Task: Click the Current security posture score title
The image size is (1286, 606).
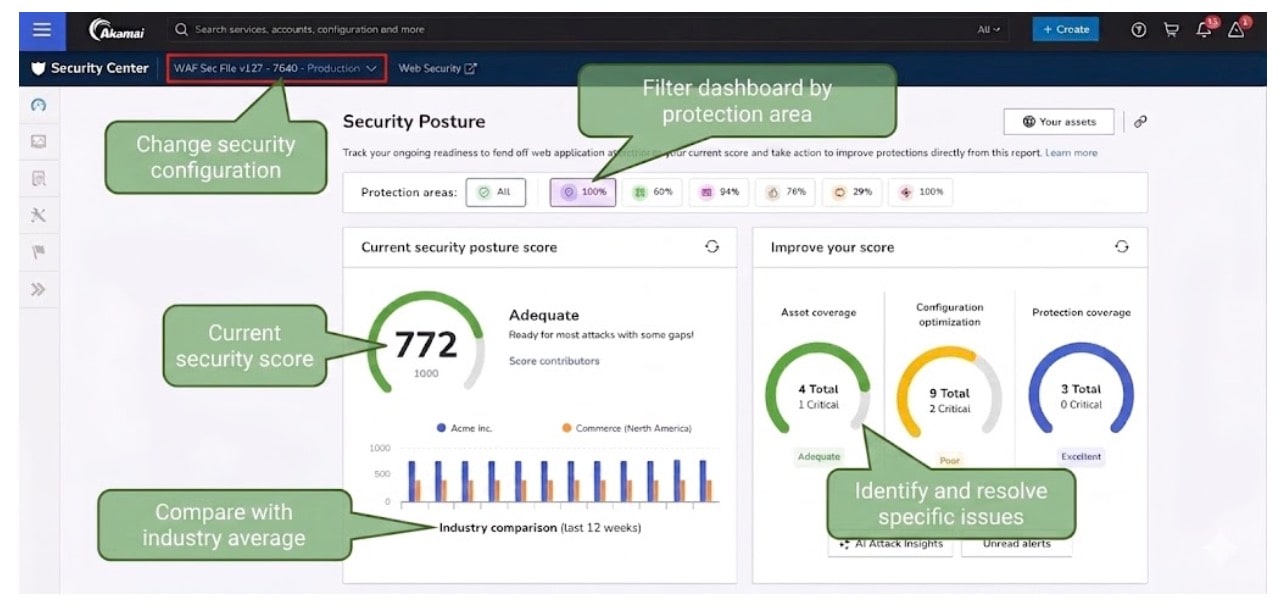Action: tap(459, 247)
